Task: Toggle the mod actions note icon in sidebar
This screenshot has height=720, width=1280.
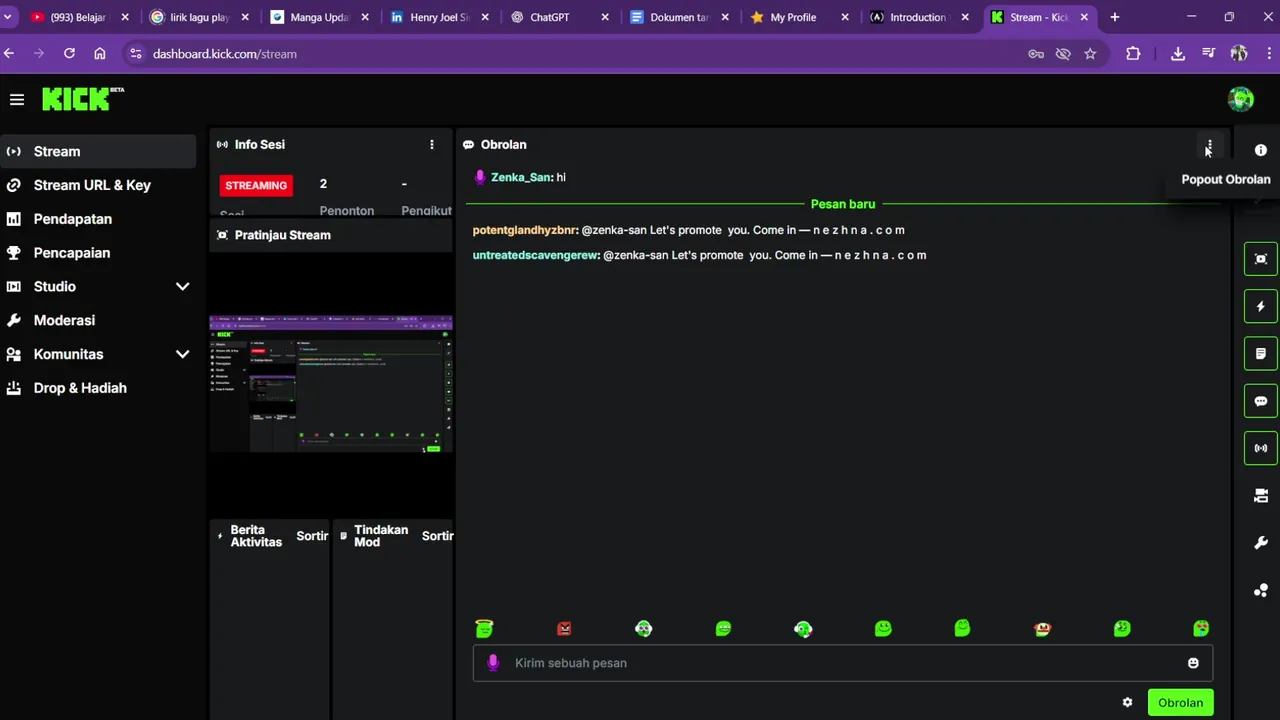Action: coord(1261,354)
